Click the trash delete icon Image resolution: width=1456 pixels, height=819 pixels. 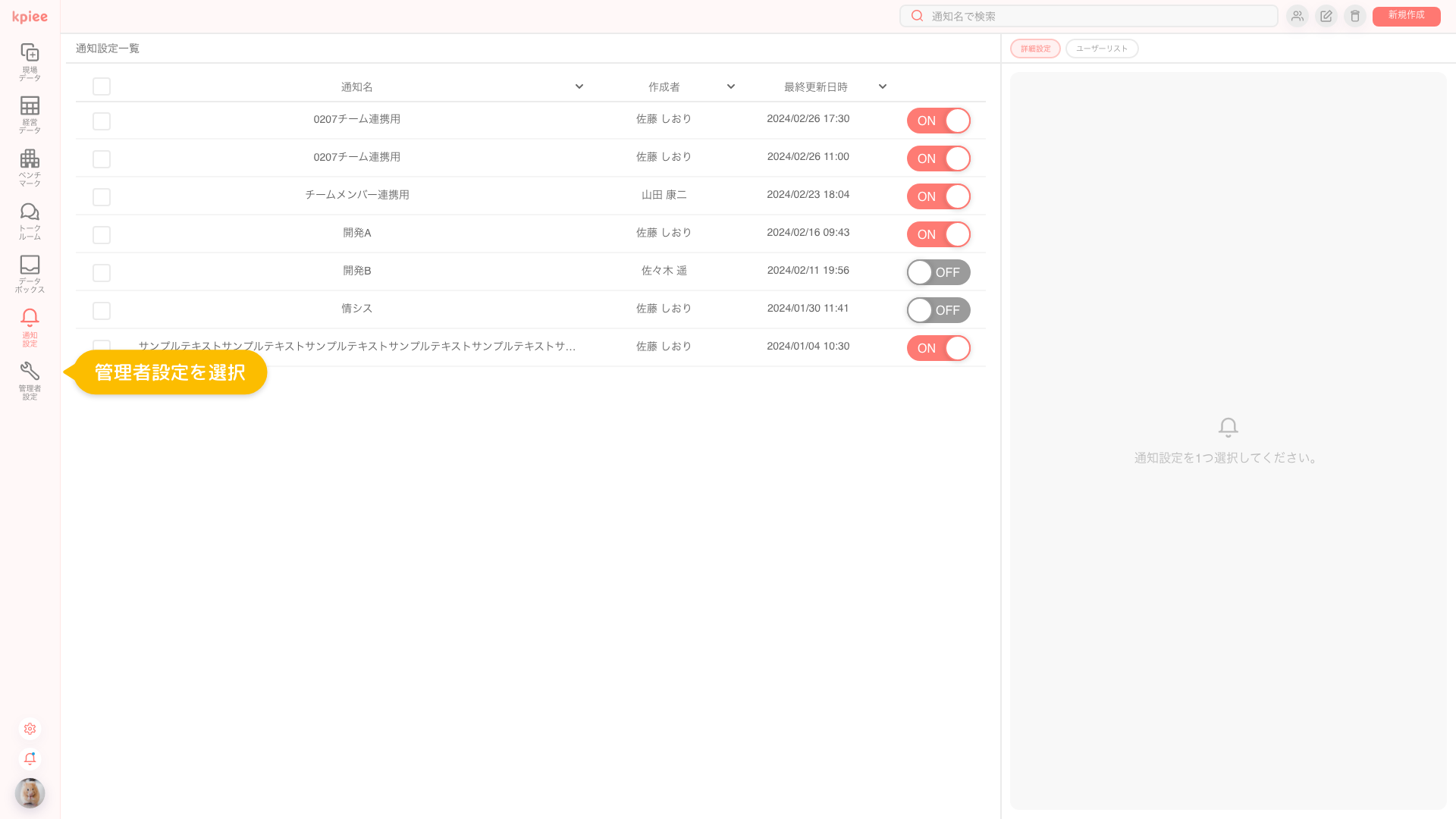(x=1354, y=16)
